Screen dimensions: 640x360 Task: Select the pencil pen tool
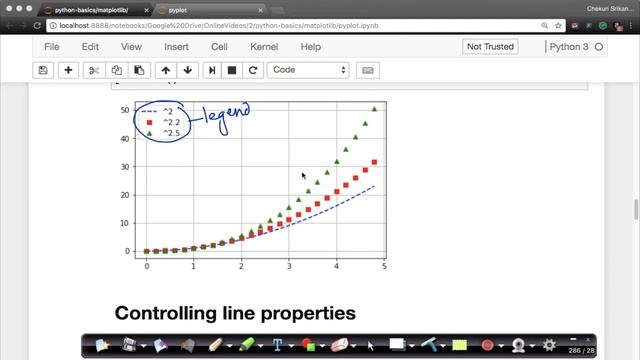coord(216,345)
